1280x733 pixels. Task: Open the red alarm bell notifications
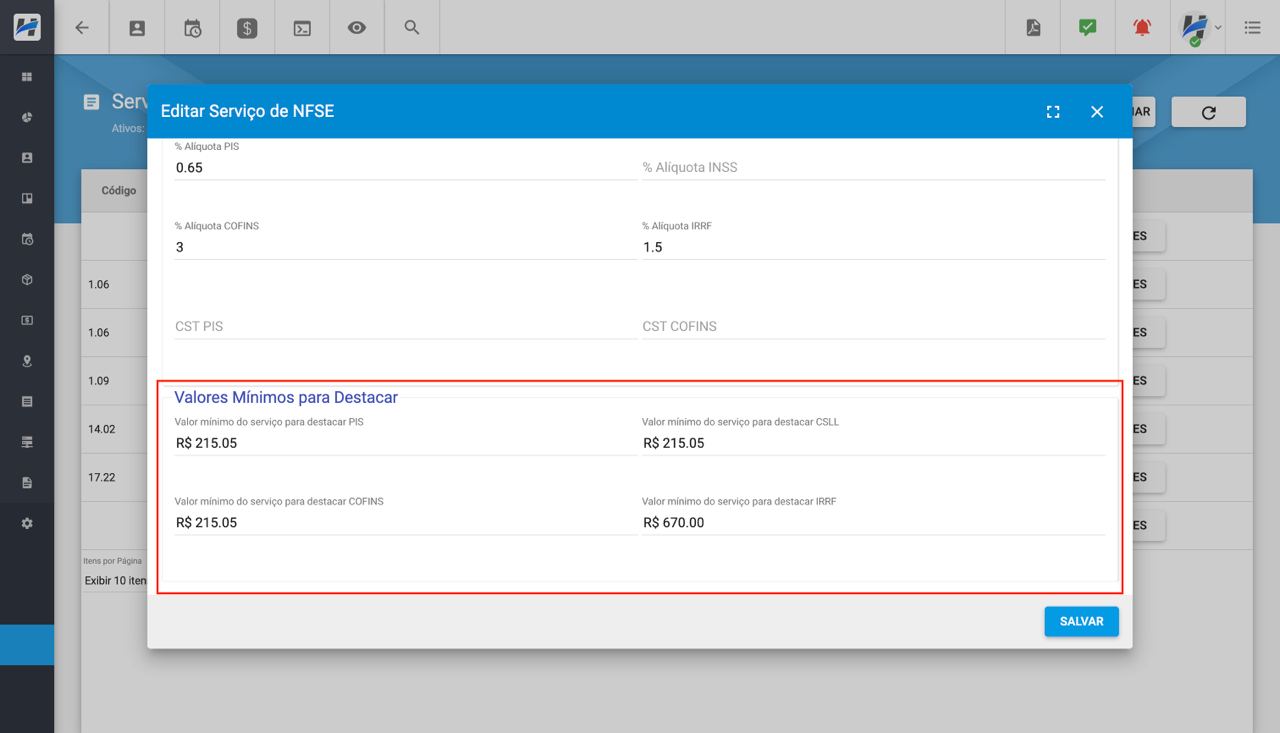tap(1142, 28)
